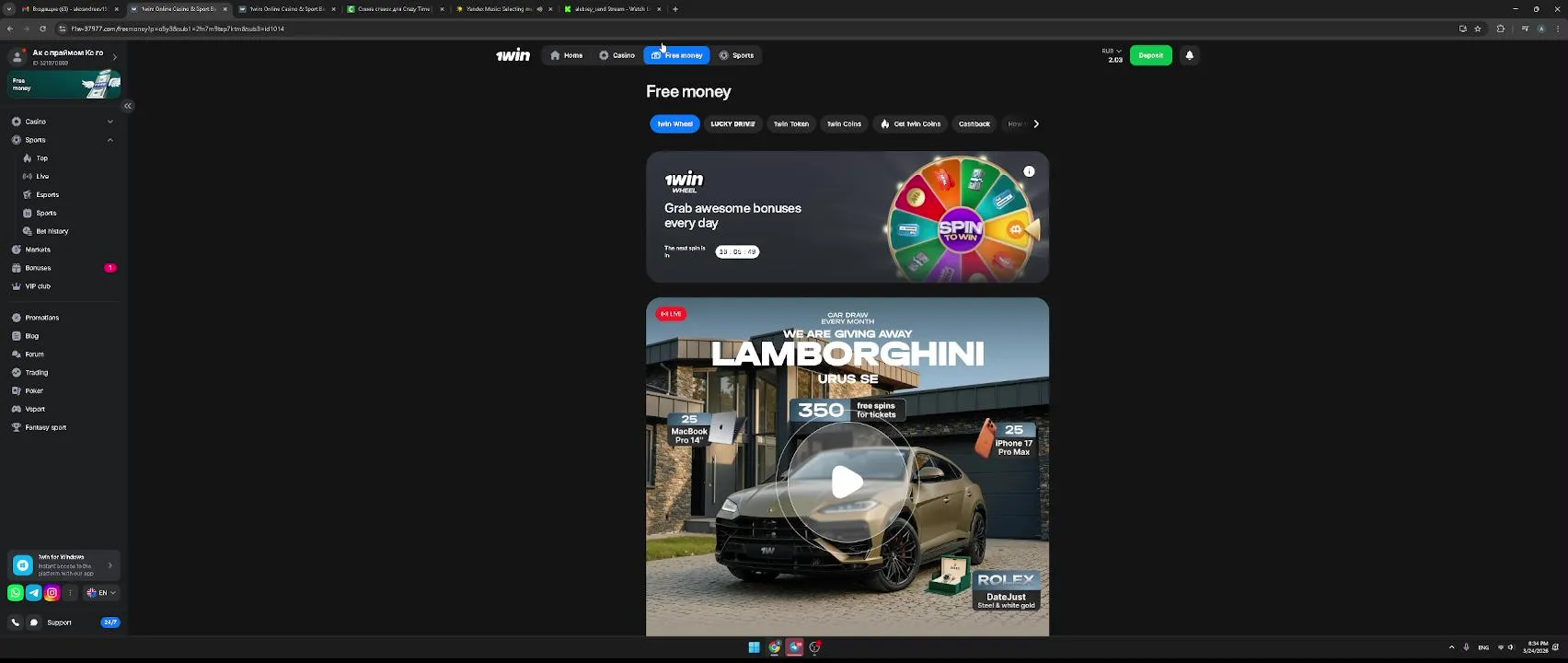Select the 1win Coins tab
Screen dimensions: 1568x663
pyautogui.click(x=844, y=123)
